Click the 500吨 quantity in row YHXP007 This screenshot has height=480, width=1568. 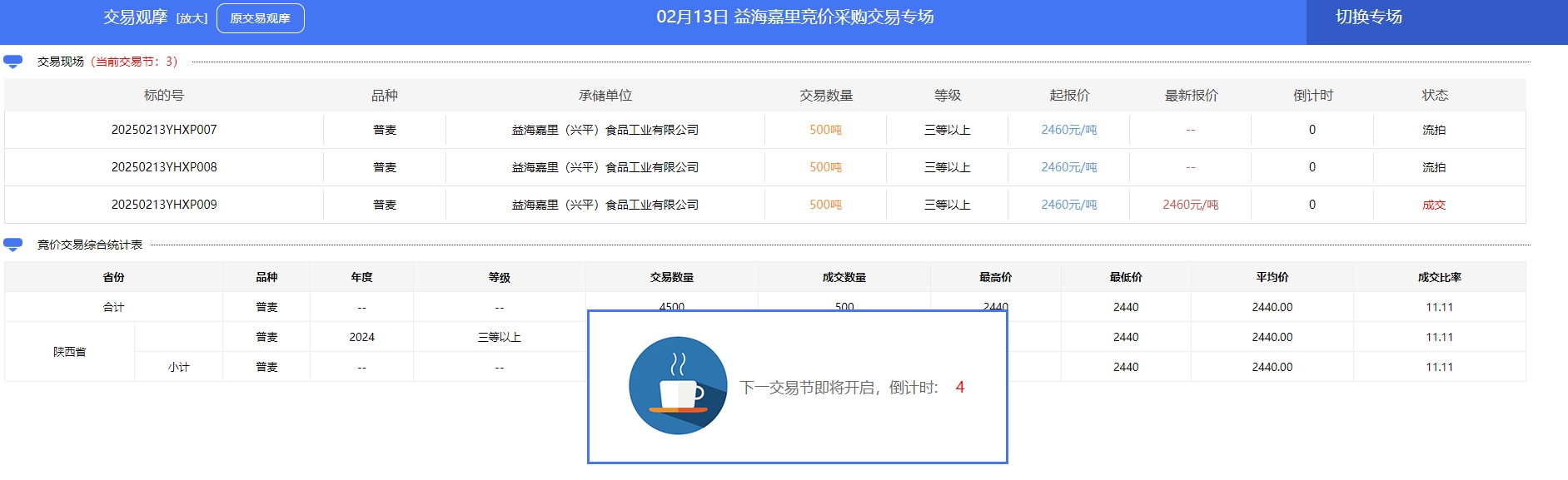[x=825, y=130]
